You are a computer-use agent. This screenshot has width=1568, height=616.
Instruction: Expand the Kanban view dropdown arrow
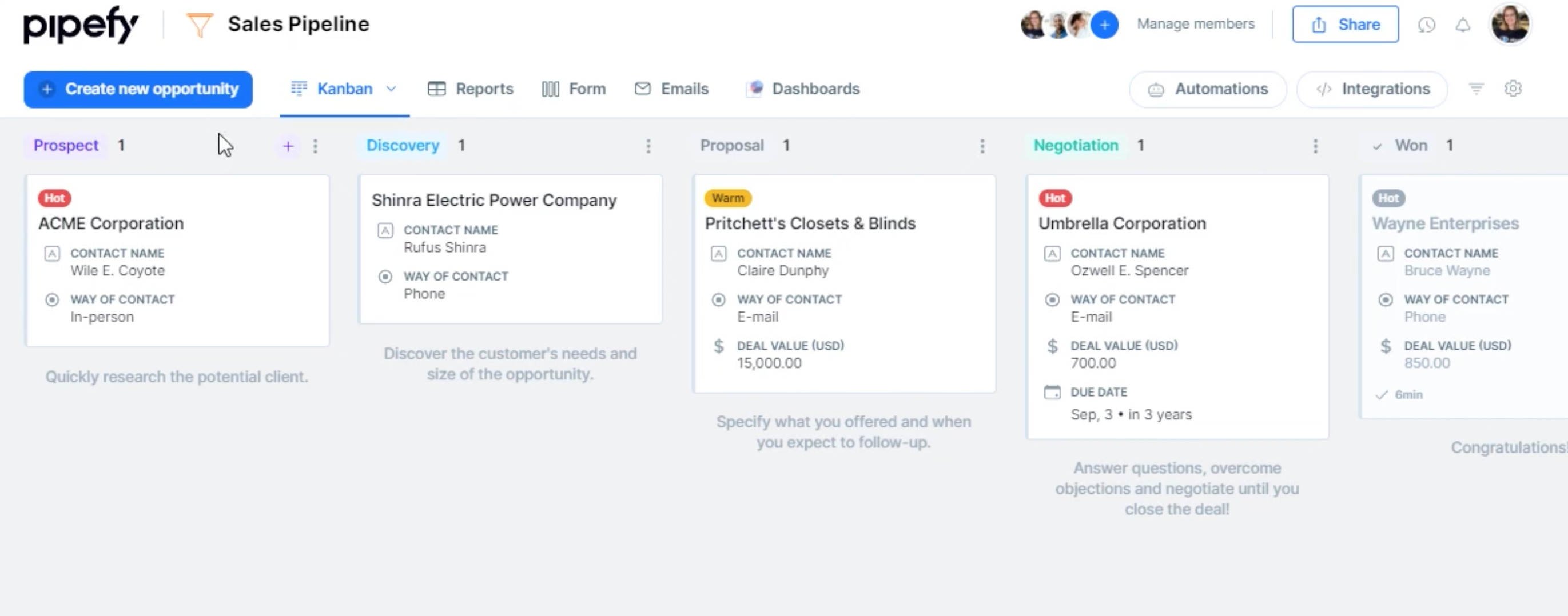point(391,89)
